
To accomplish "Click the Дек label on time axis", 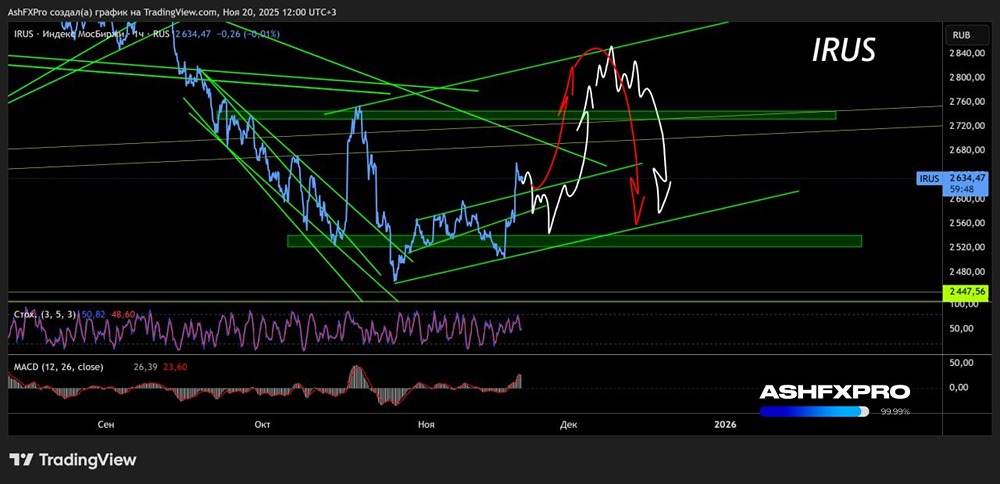I will point(568,424).
